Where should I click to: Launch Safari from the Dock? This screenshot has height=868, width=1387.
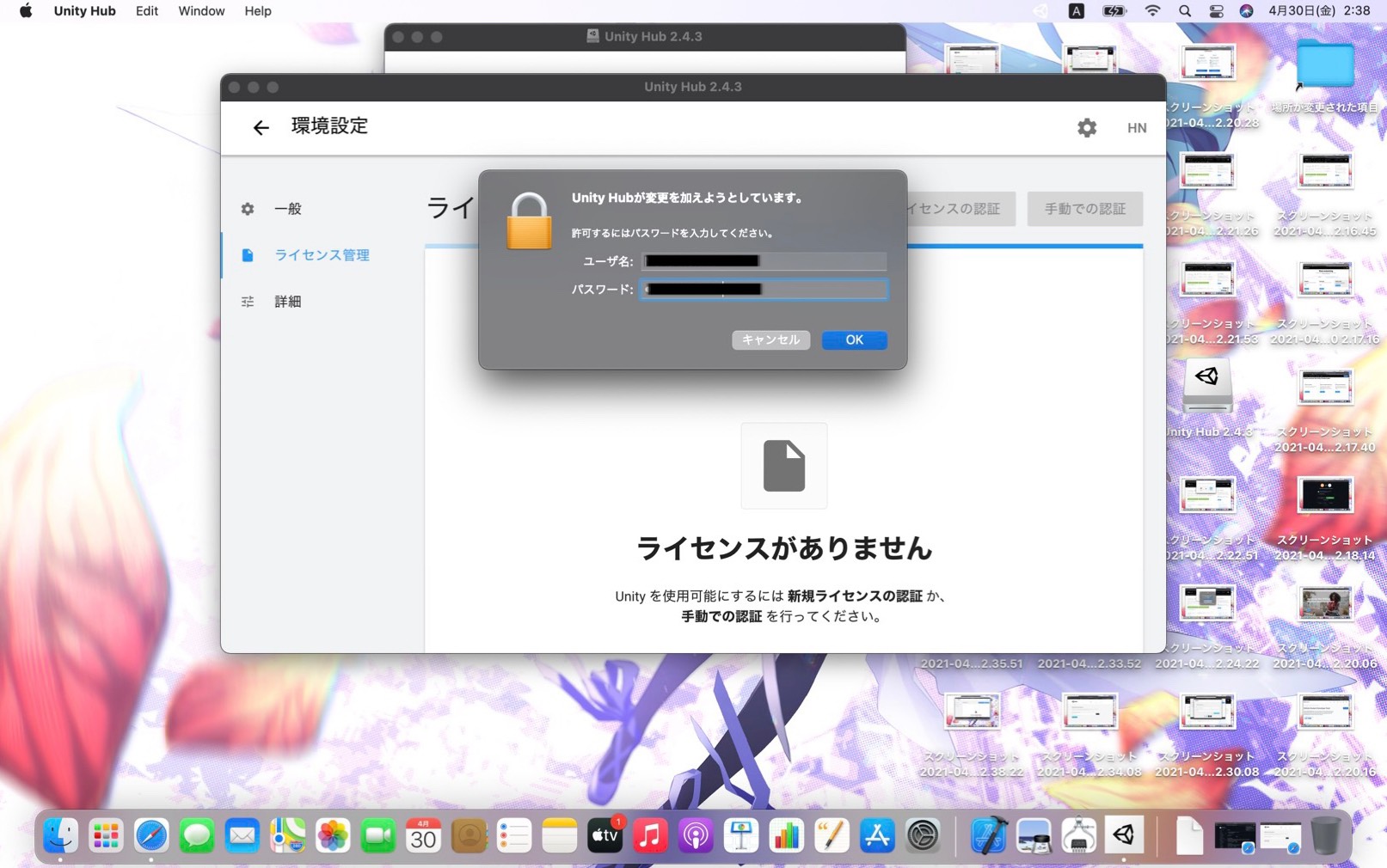pos(151,834)
